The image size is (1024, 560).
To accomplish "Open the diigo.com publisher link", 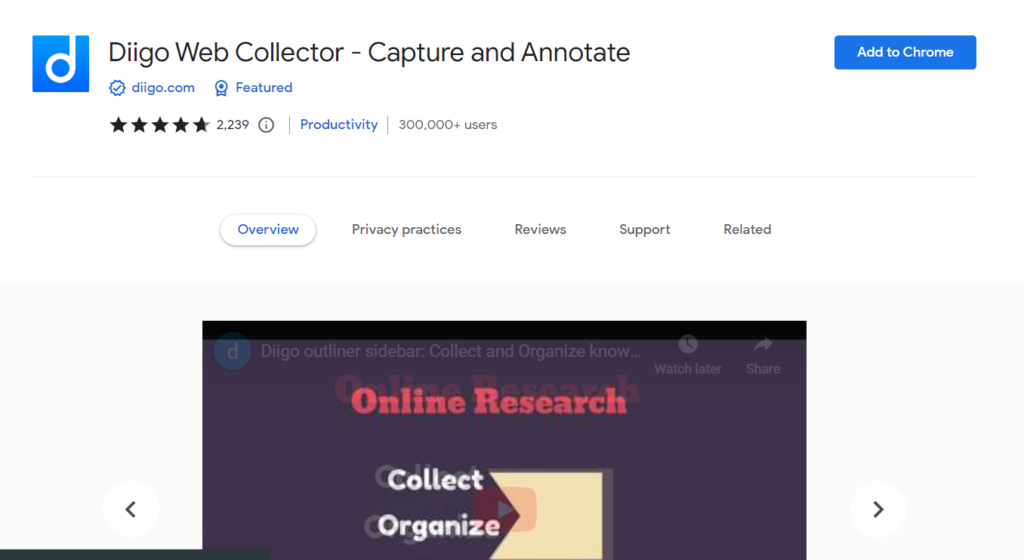I will (x=163, y=87).
